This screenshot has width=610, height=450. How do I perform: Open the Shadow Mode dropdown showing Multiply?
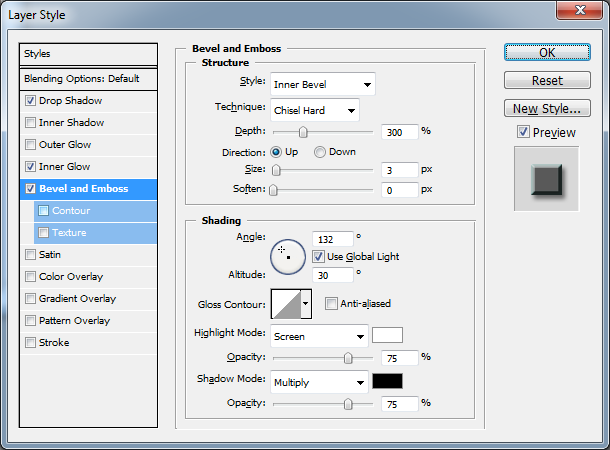click(x=319, y=382)
